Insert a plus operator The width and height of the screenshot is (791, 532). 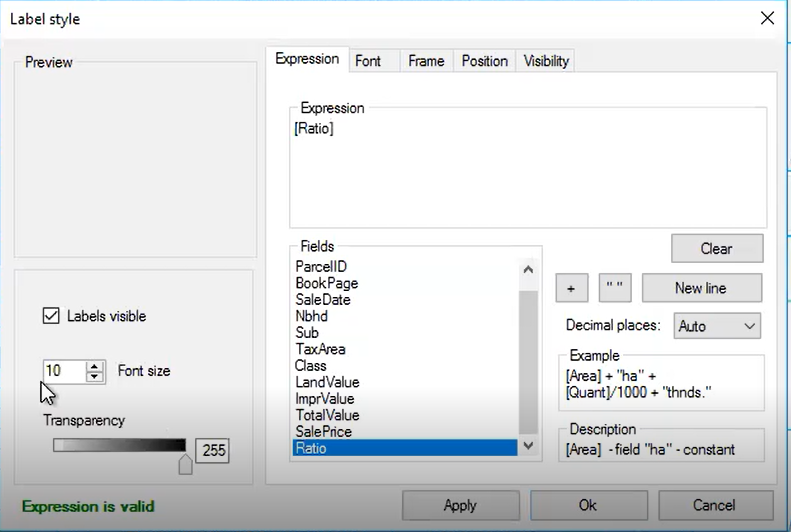pos(572,288)
